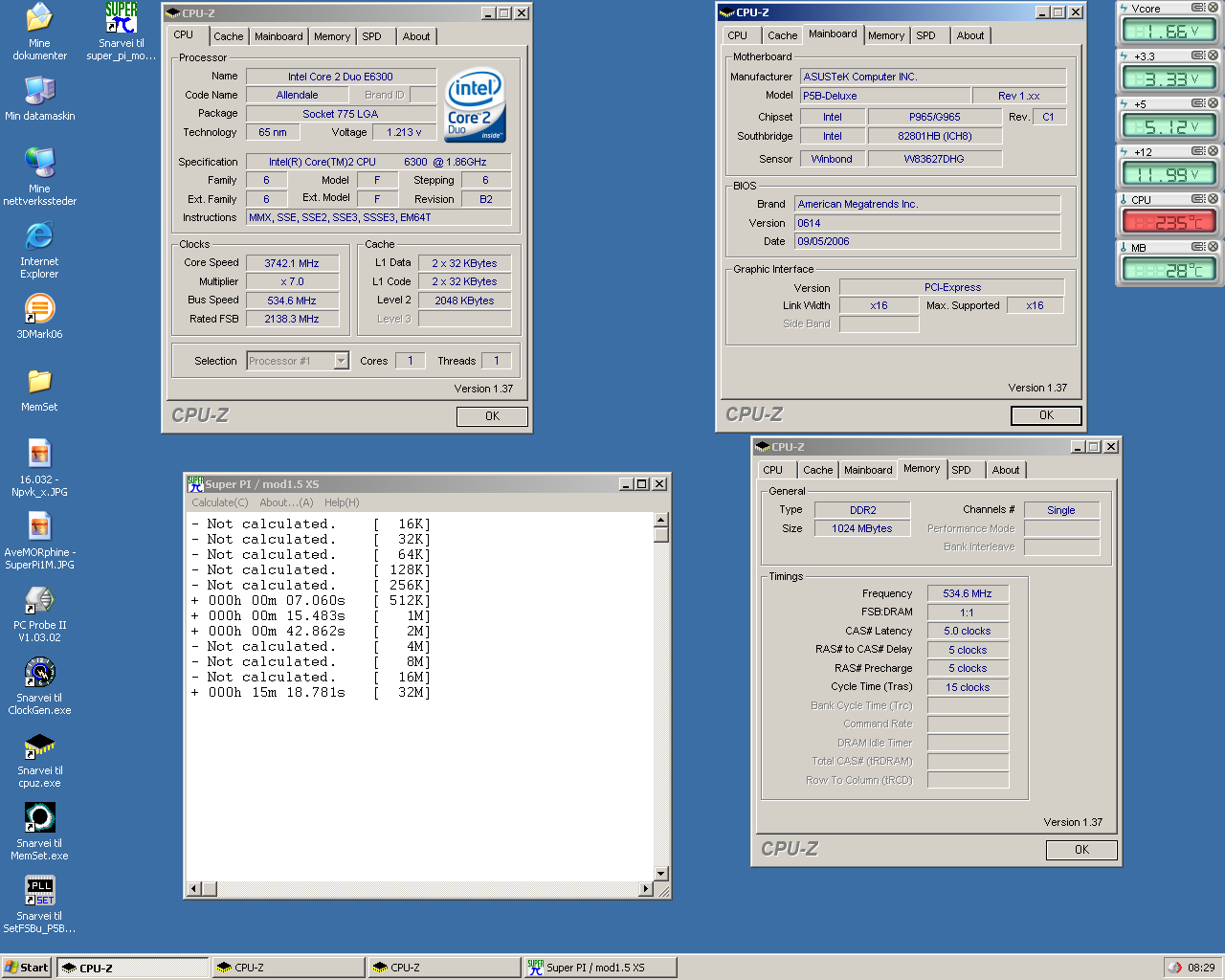This screenshot has height=980, width=1225.
Task: Launch the super_pi_mod shortcut on desktop
Action: (x=122, y=32)
